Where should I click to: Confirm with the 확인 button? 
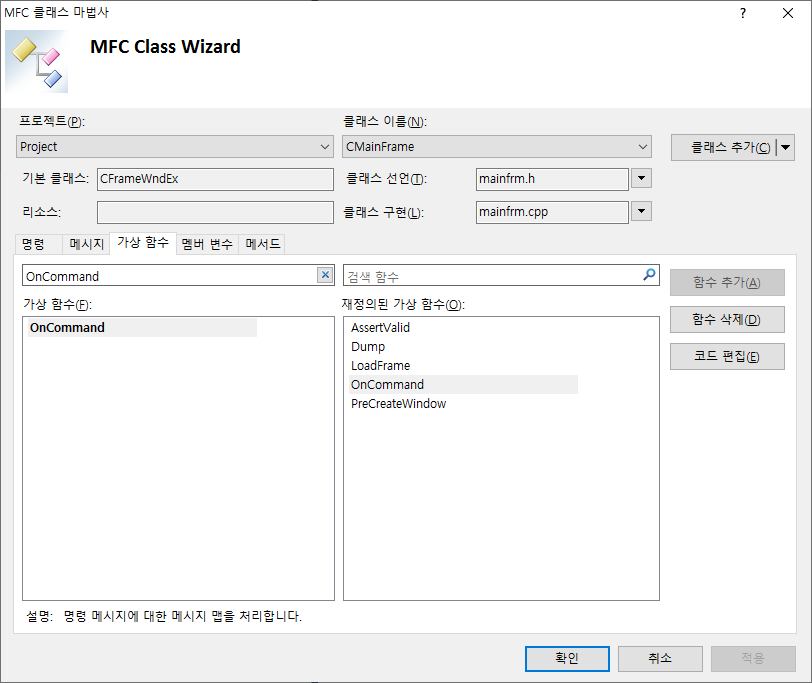pyautogui.click(x=567, y=658)
